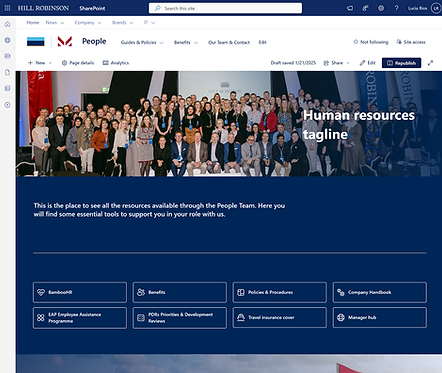442x373 pixels.
Task: Click the four-circle icon on EAP tile
Action: tap(41, 318)
